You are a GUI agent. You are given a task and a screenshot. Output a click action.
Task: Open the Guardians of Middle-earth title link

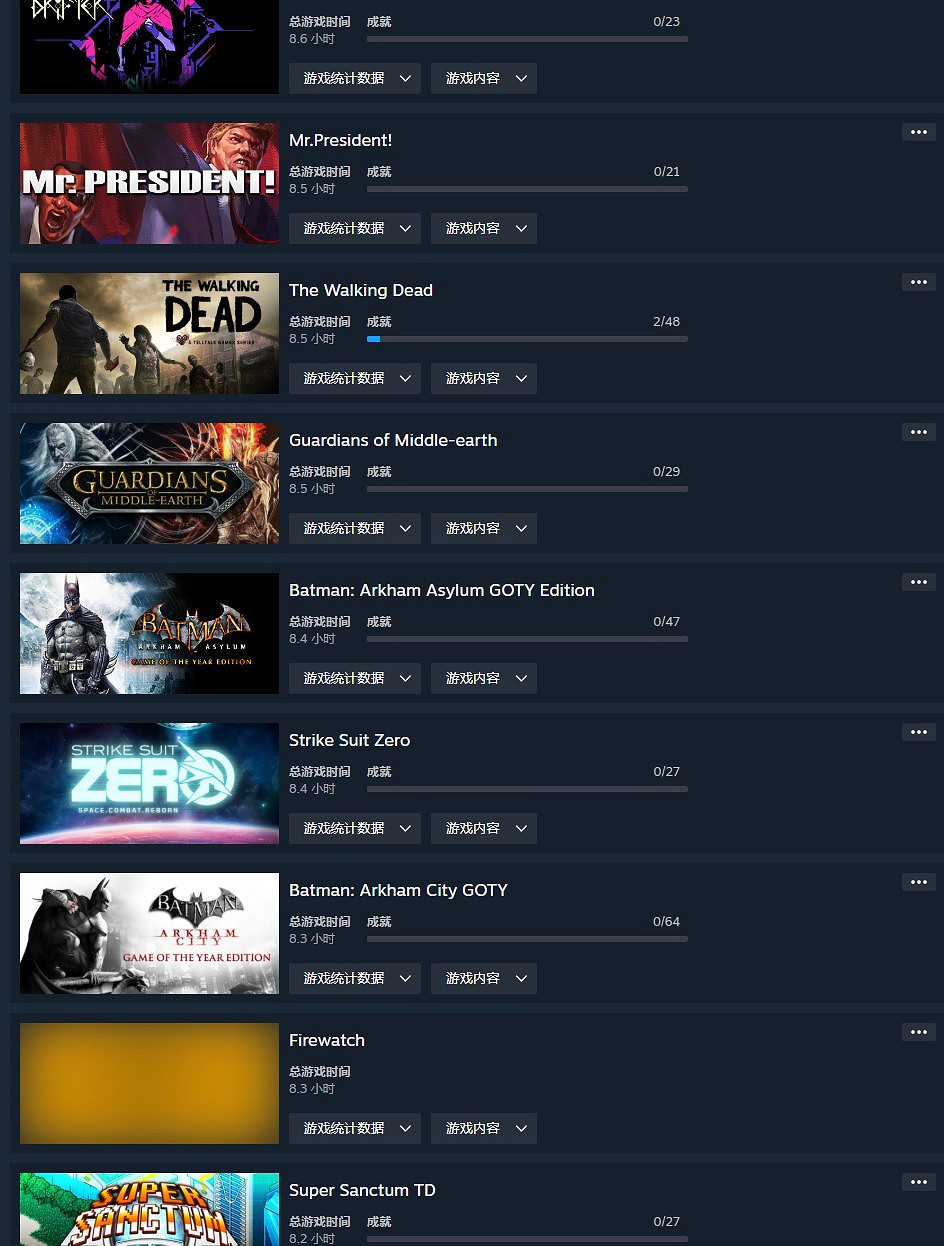(x=393, y=440)
